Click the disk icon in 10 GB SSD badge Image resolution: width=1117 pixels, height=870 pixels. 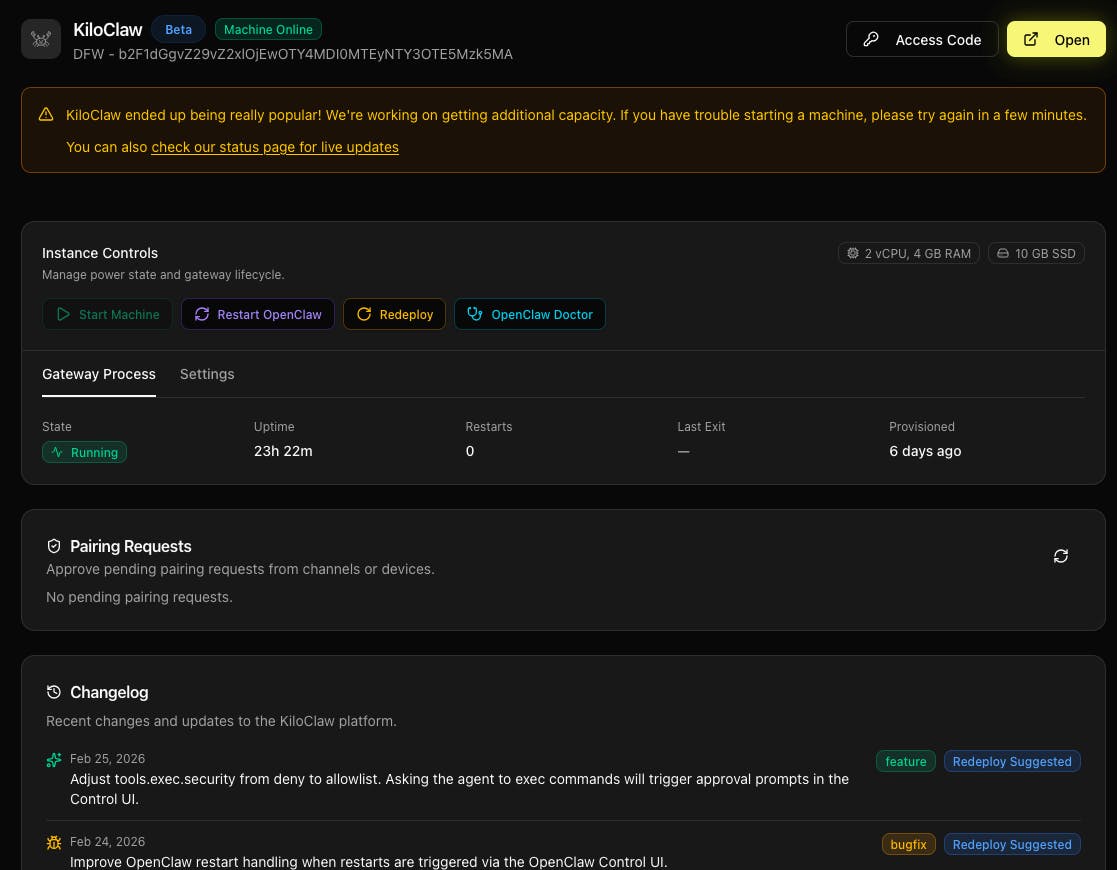[x=1002, y=253]
